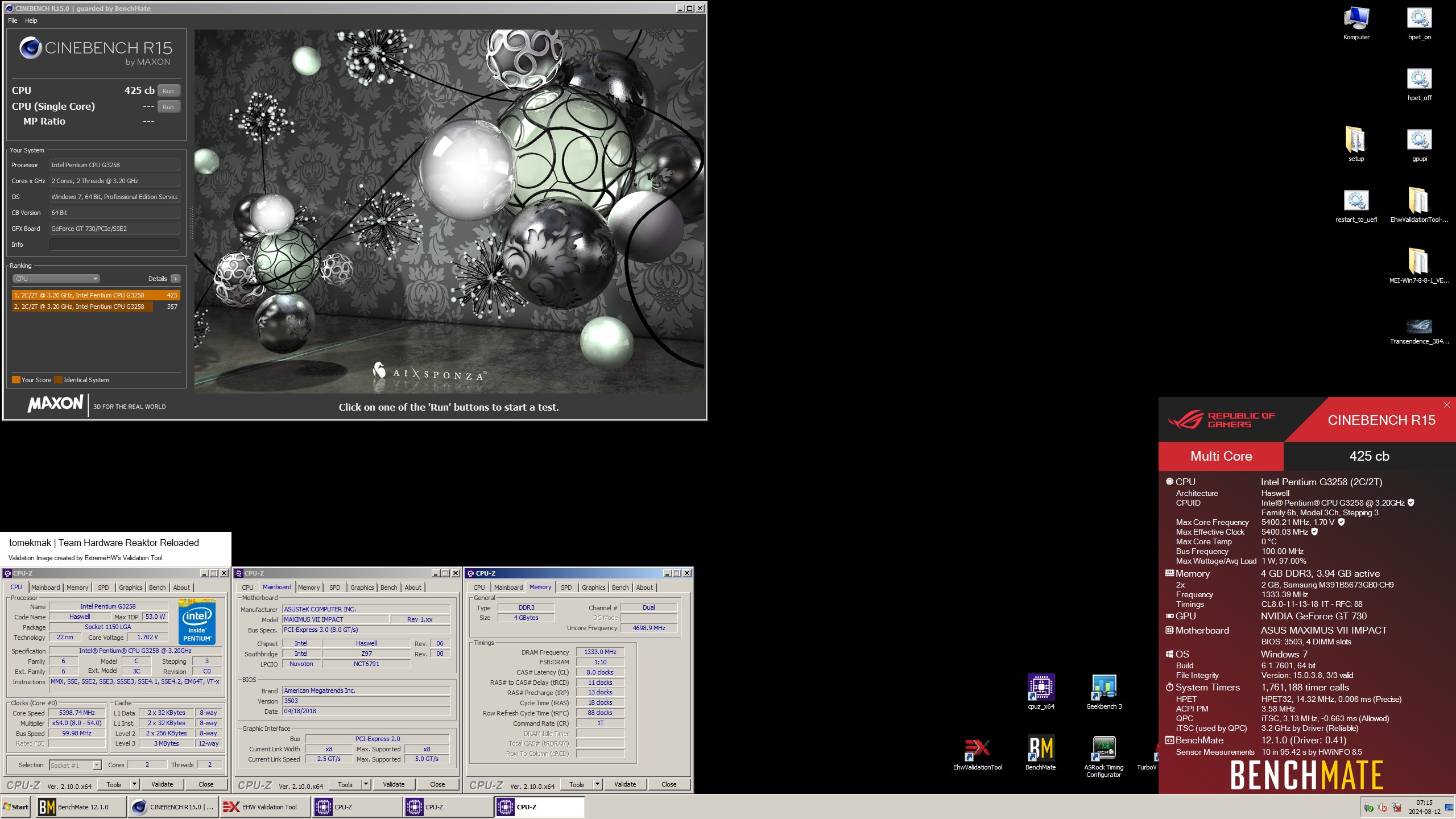Switch to the second CPU-Z taskbar item
Screen dimensions: 1456x819
click(x=448, y=807)
